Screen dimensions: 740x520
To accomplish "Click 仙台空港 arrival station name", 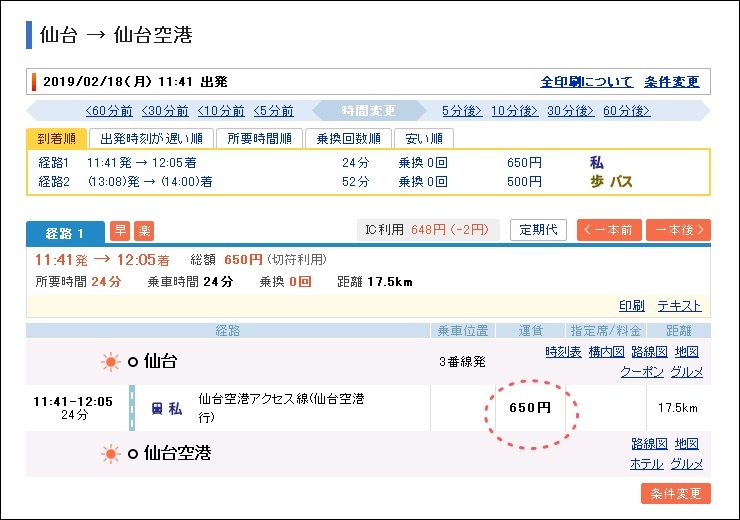I will (177, 454).
